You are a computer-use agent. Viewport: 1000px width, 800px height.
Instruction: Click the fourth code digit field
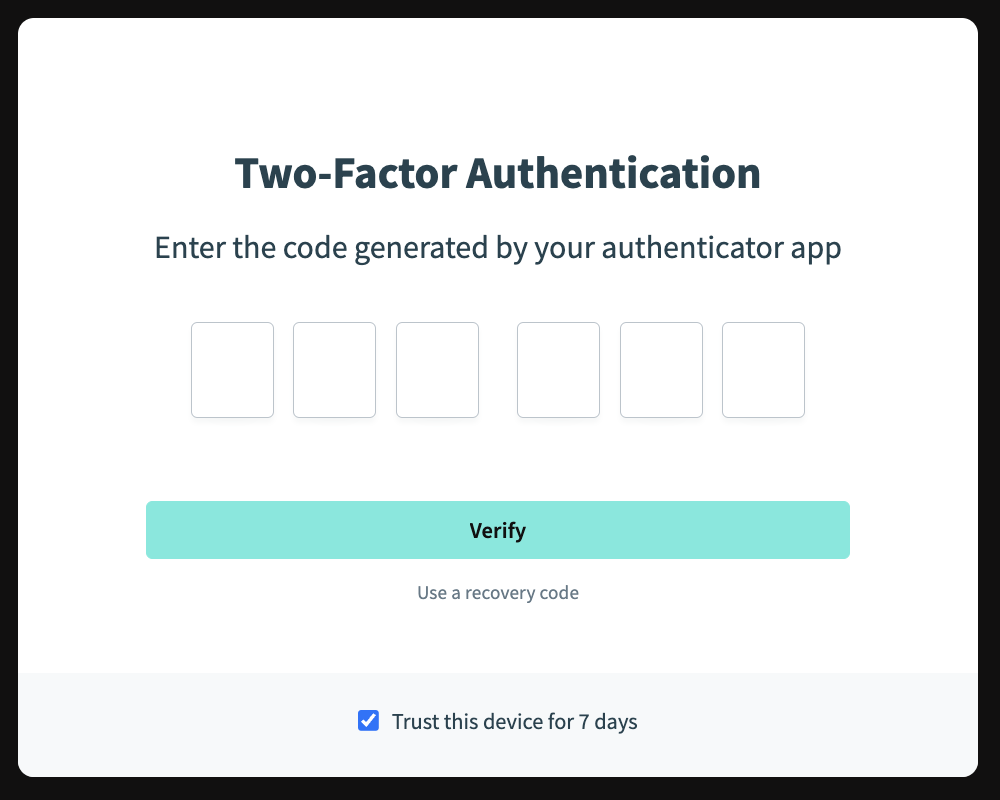click(558, 370)
